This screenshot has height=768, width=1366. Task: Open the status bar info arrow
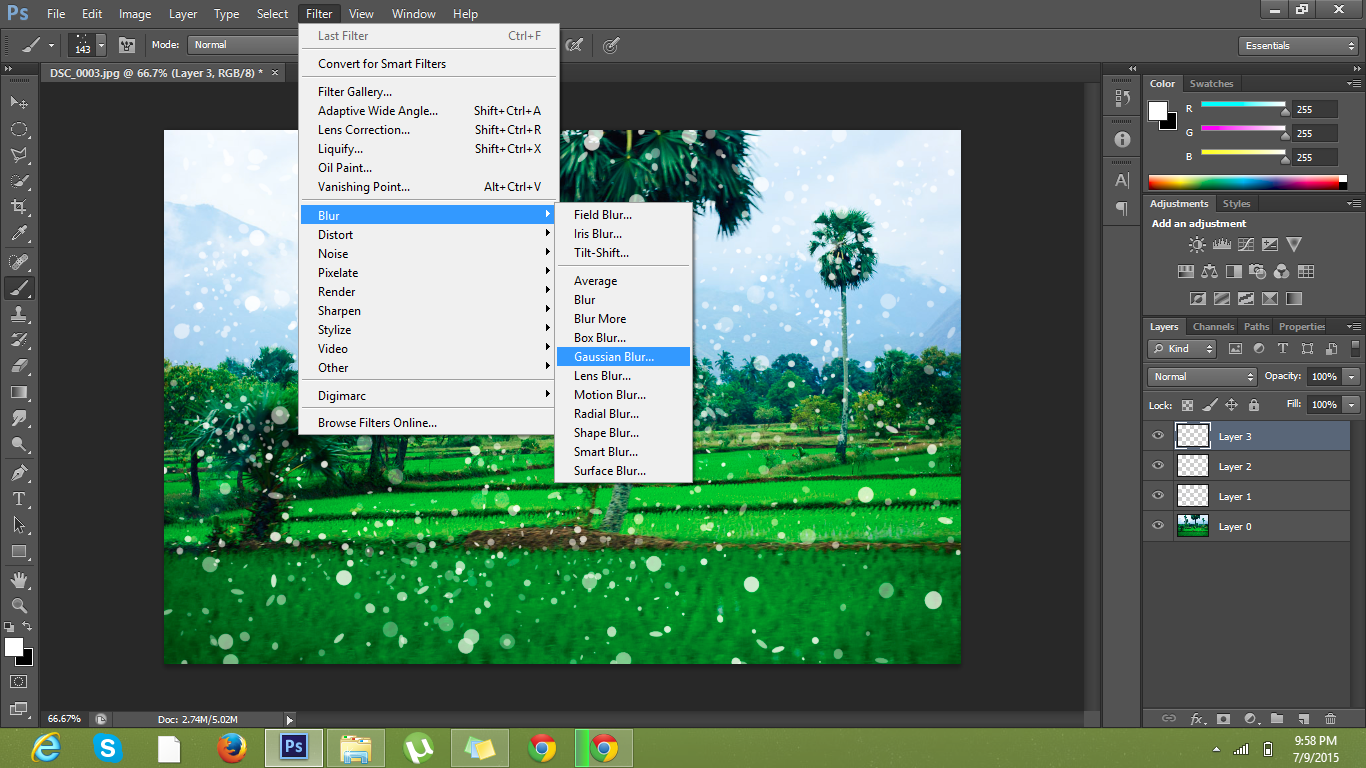(290, 719)
